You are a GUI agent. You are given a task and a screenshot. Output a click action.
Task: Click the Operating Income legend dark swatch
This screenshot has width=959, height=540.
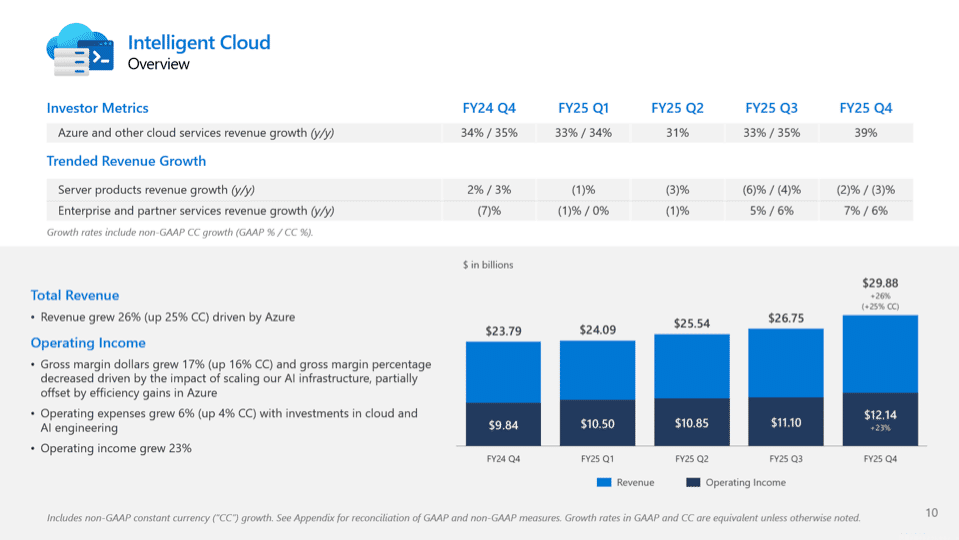(693, 483)
